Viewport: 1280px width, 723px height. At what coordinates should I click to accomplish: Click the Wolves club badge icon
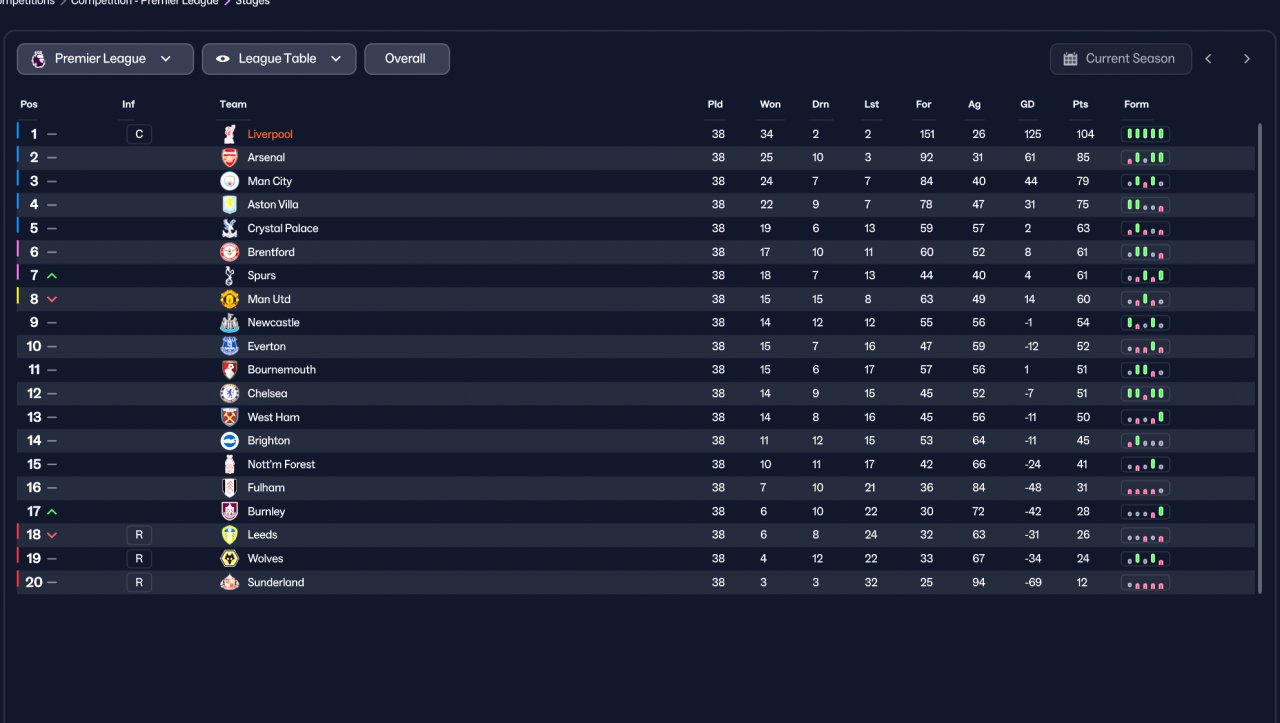[230, 558]
